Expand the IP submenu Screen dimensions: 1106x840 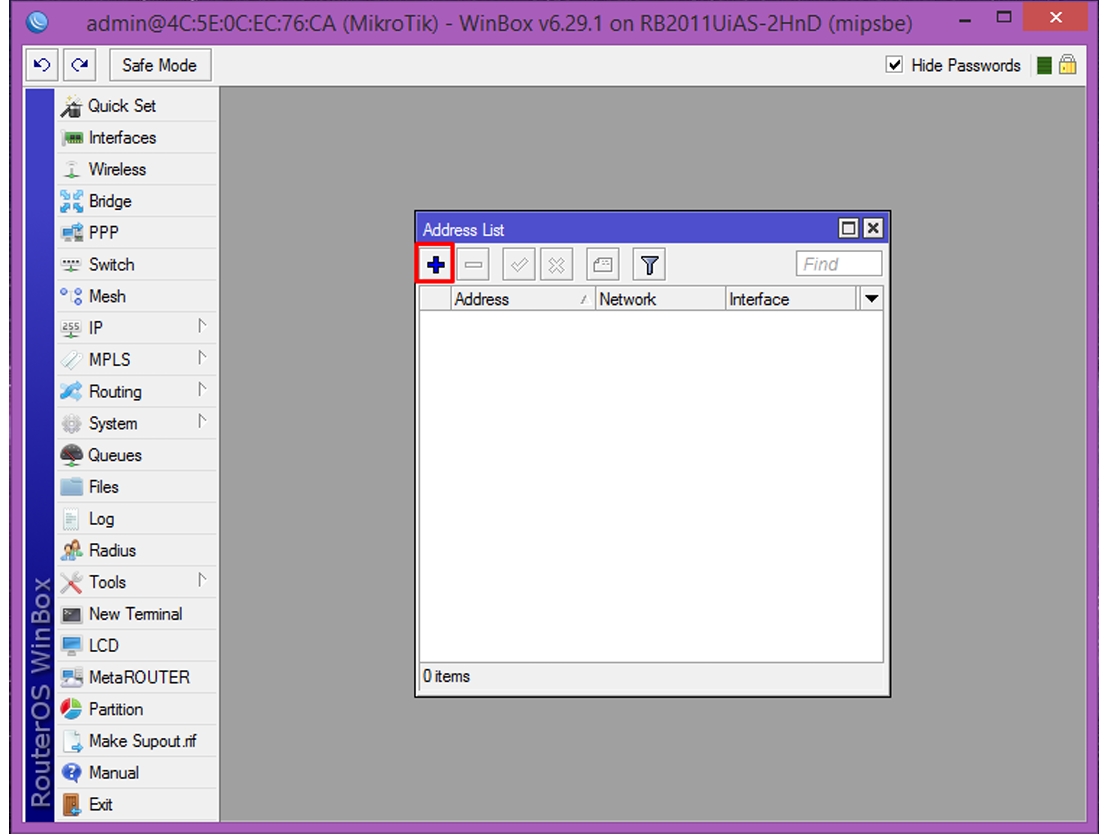(x=136, y=328)
